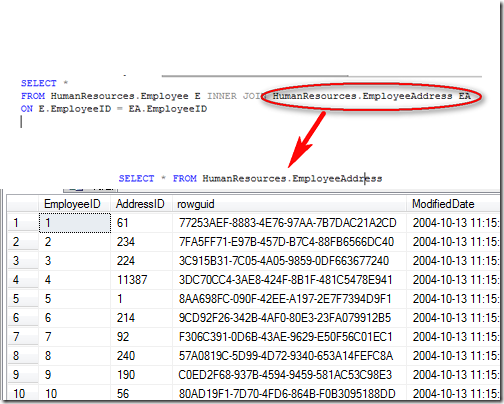Click FROM keyword in the lower query
The width and height of the screenshot is (504, 404).
pyautogui.click(x=185, y=178)
